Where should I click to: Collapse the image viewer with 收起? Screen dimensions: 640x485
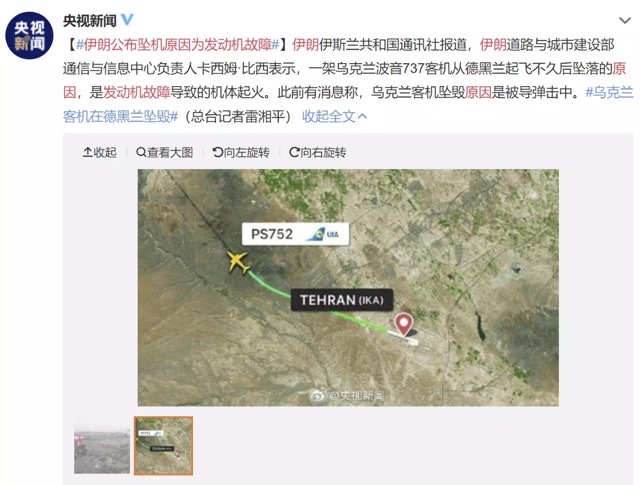[x=100, y=152]
